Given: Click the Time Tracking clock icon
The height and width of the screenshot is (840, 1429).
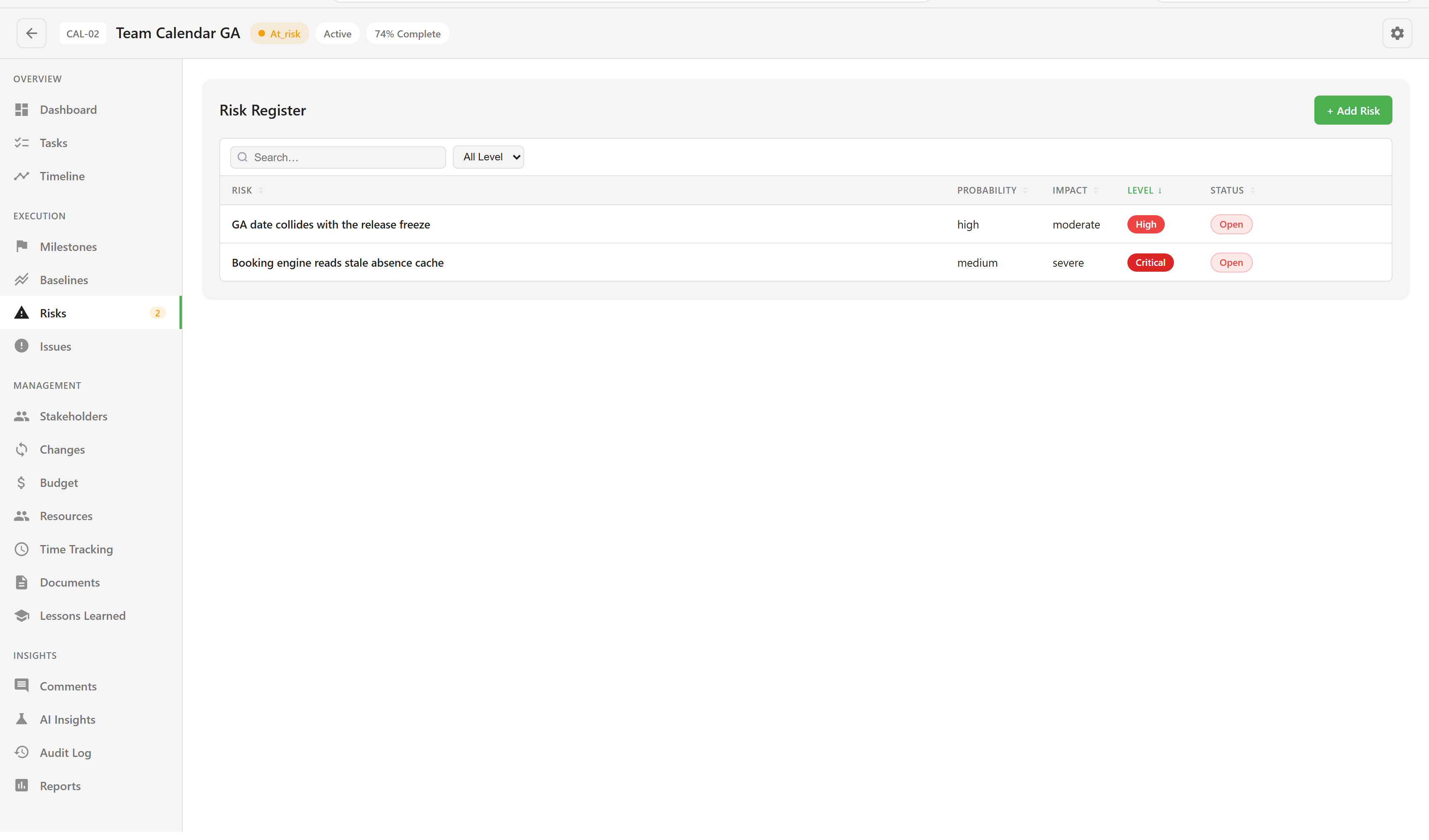Looking at the screenshot, I should [x=22, y=550].
